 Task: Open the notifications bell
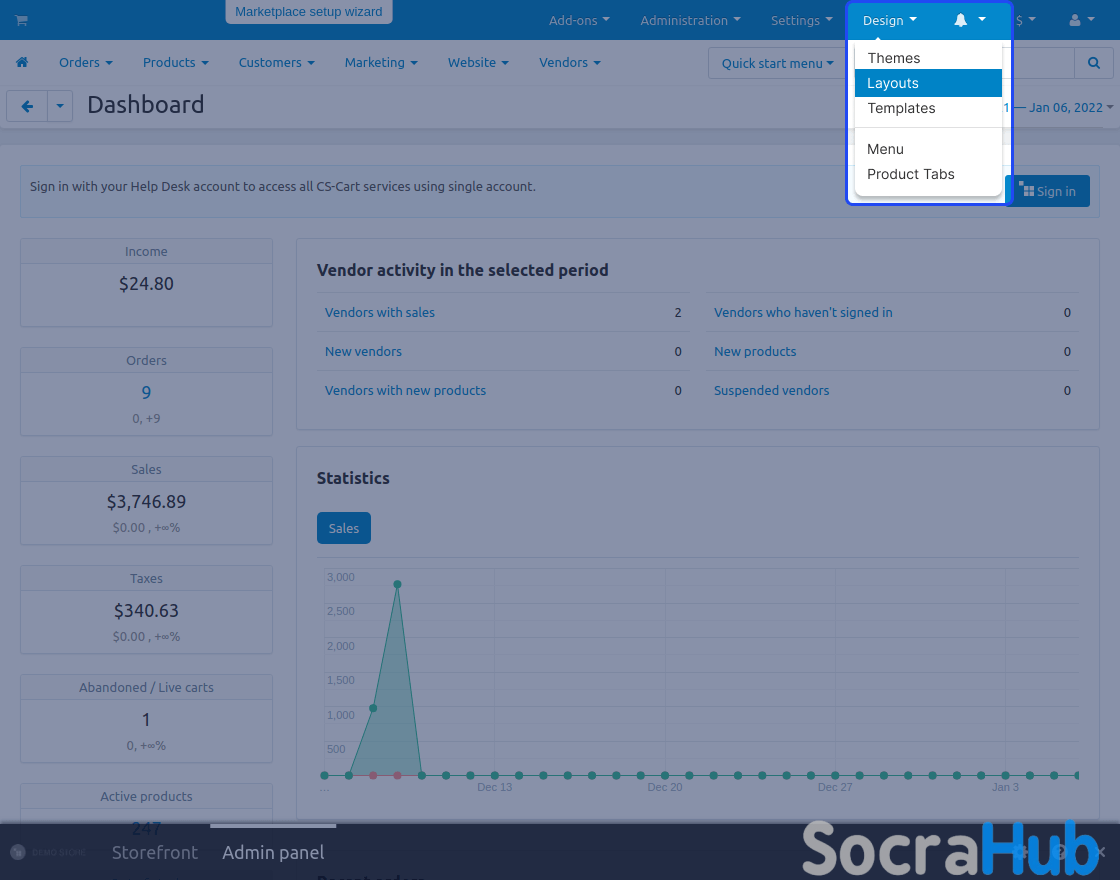[961, 20]
